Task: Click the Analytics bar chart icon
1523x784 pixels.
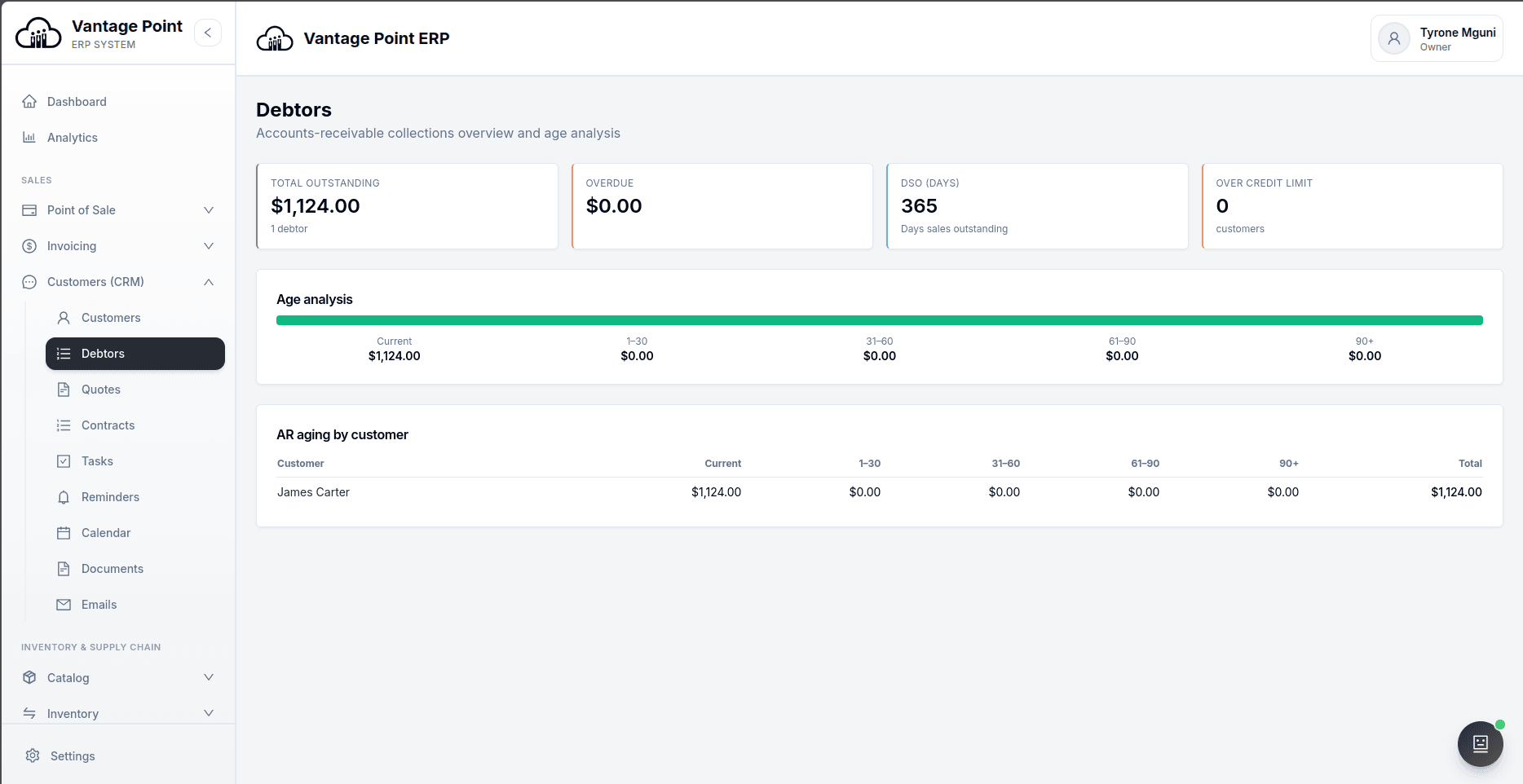Action: click(29, 138)
